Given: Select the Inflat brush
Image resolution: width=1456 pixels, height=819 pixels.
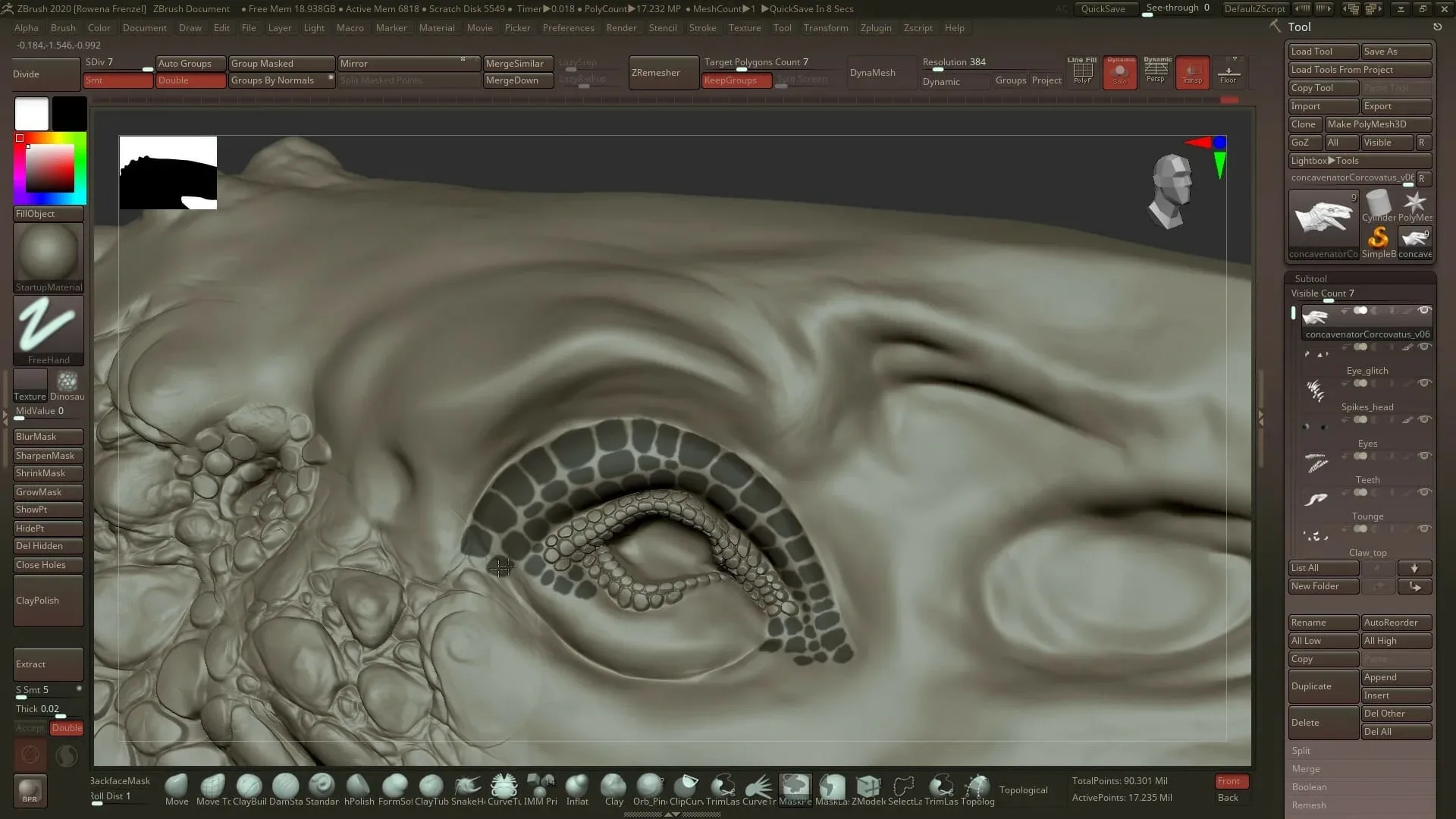Looking at the screenshot, I should [x=577, y=785].
